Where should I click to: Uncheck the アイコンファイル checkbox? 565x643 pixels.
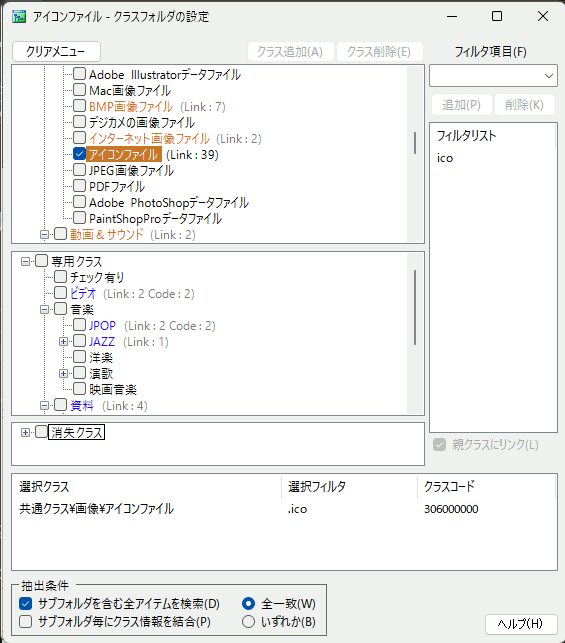click(79, 154)
